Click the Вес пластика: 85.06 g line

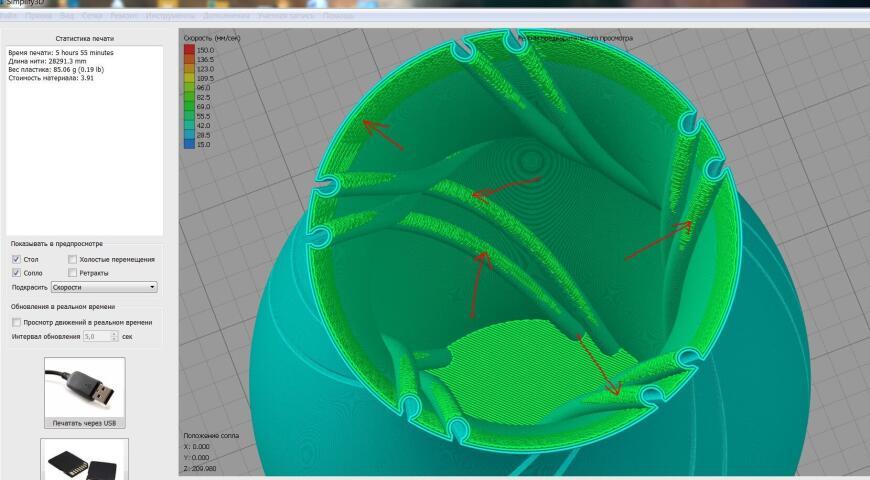56,69
